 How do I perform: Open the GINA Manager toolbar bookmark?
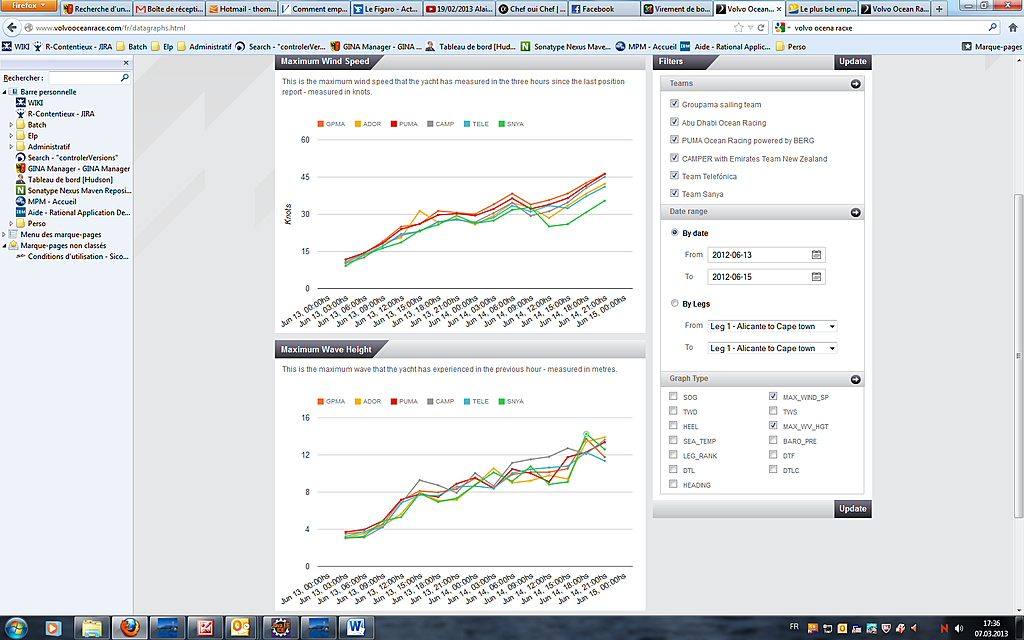pyautogui.click(x=376, y=46)
